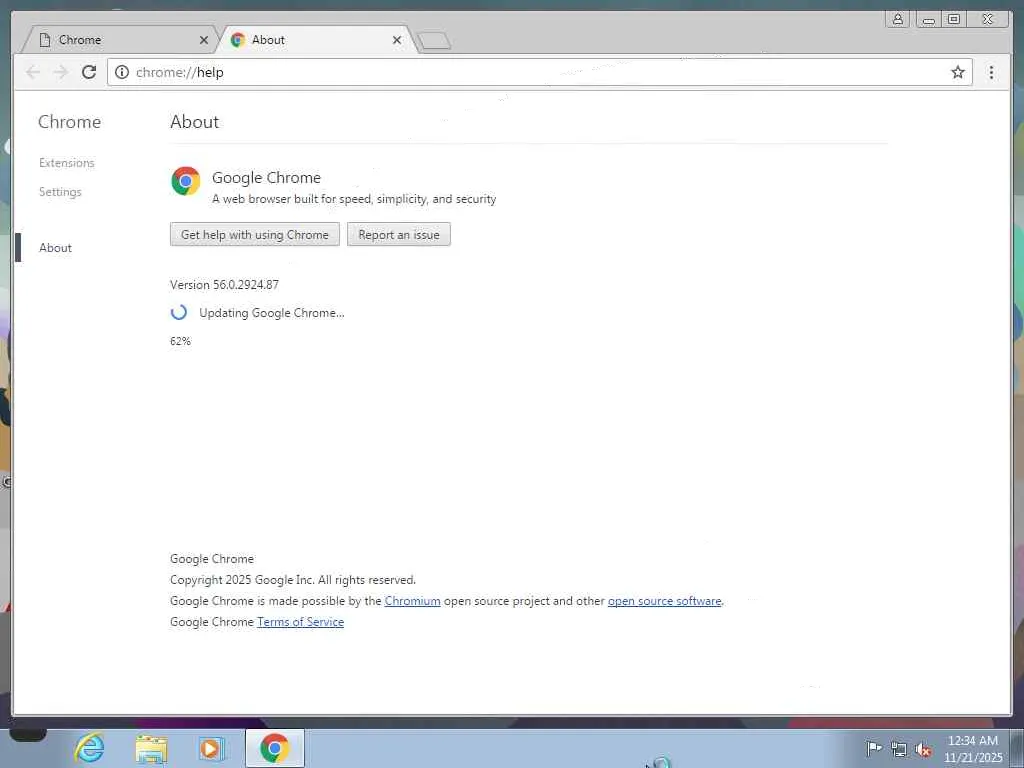
Task: Minimize the Chrome window
Action: tap(928, 19)
